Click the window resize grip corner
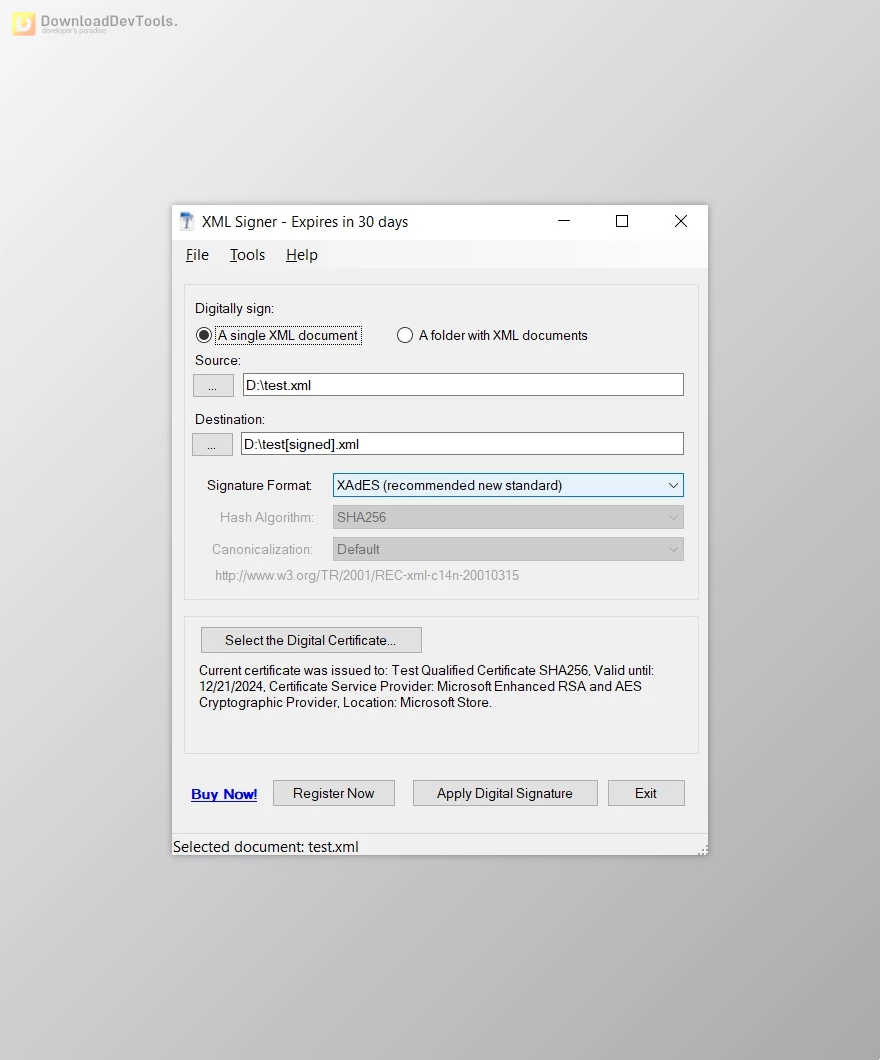This screenshot has height=1060, width=880. pos(703,850)
